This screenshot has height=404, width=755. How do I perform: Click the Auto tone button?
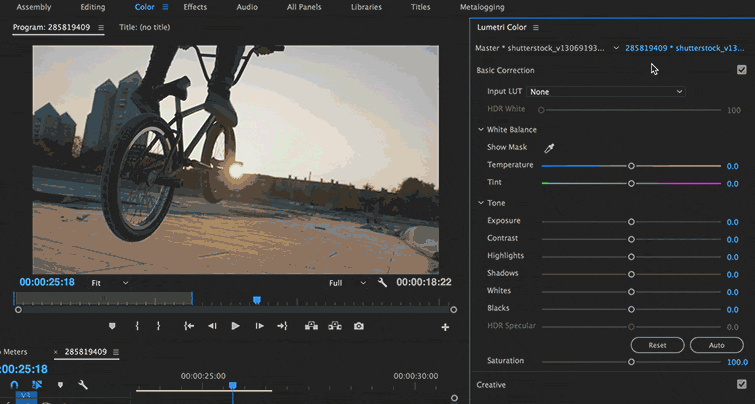[x=716, y=345]
